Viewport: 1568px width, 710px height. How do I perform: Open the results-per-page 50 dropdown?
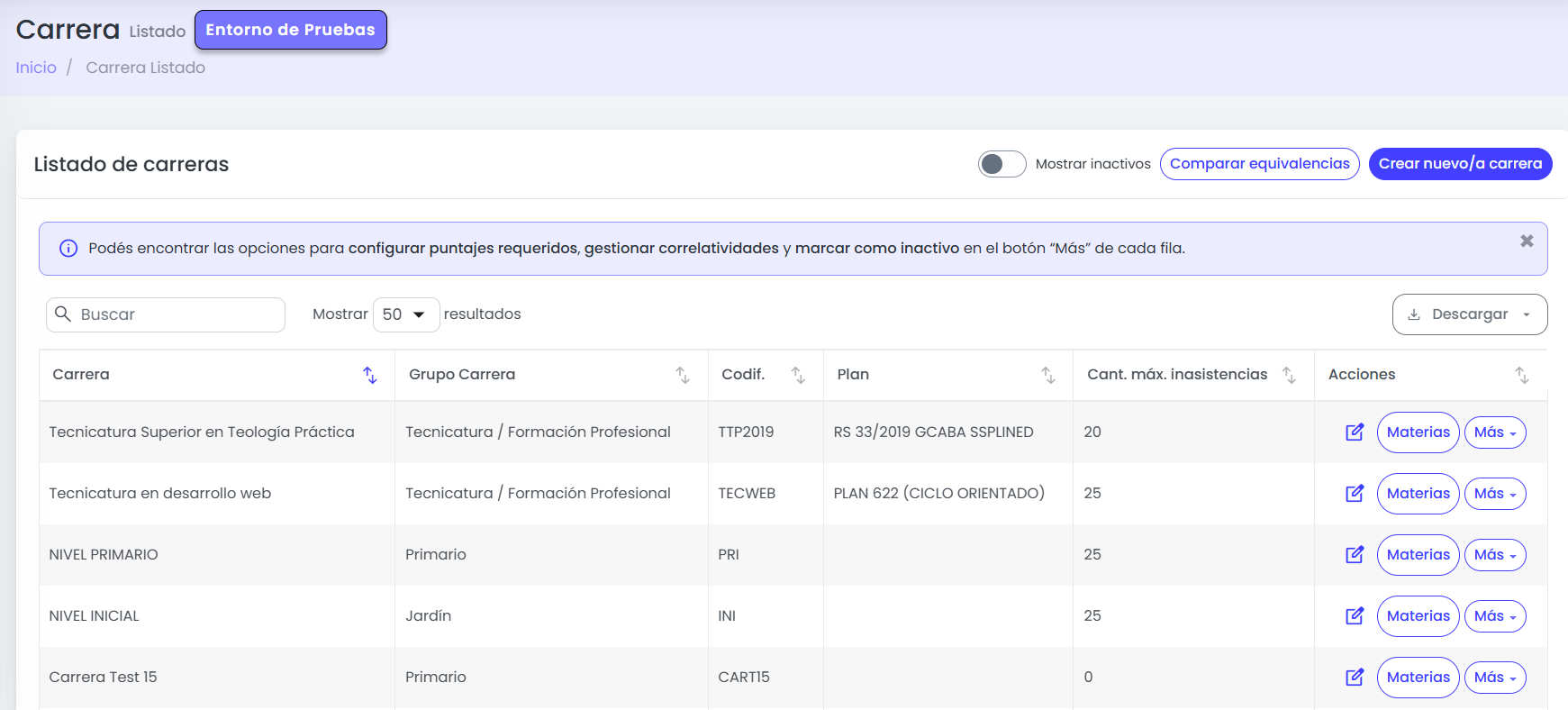406,314
